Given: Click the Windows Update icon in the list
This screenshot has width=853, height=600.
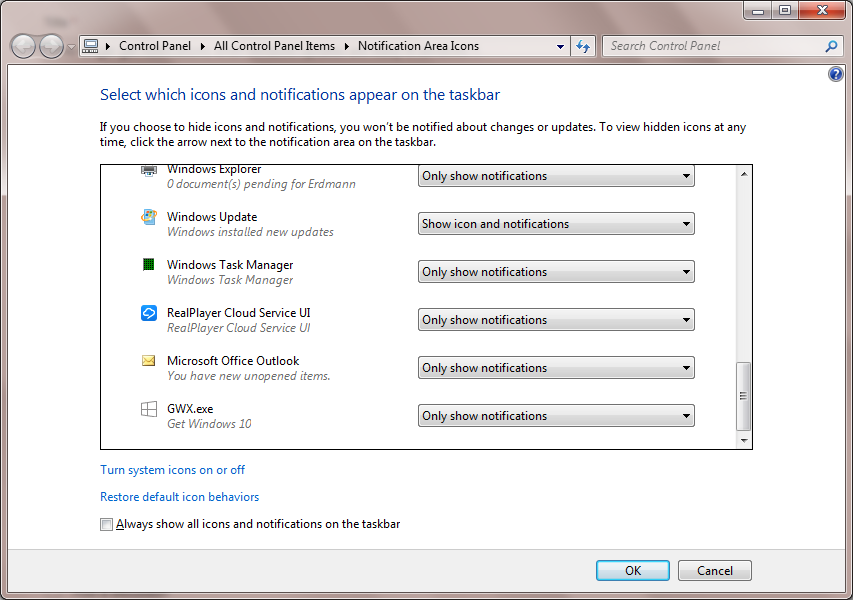Looking at the screenshot, I should pyautogui.click(x=149, y=217).
